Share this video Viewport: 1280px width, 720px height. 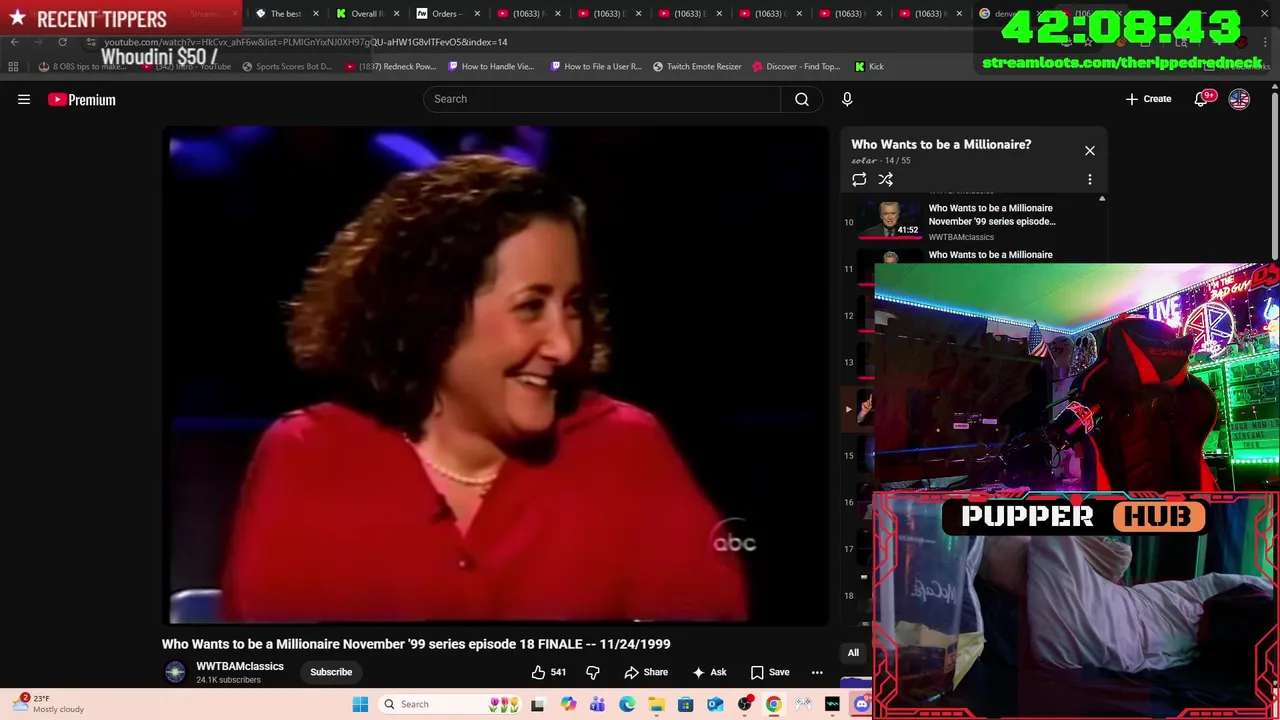(646, 672)
